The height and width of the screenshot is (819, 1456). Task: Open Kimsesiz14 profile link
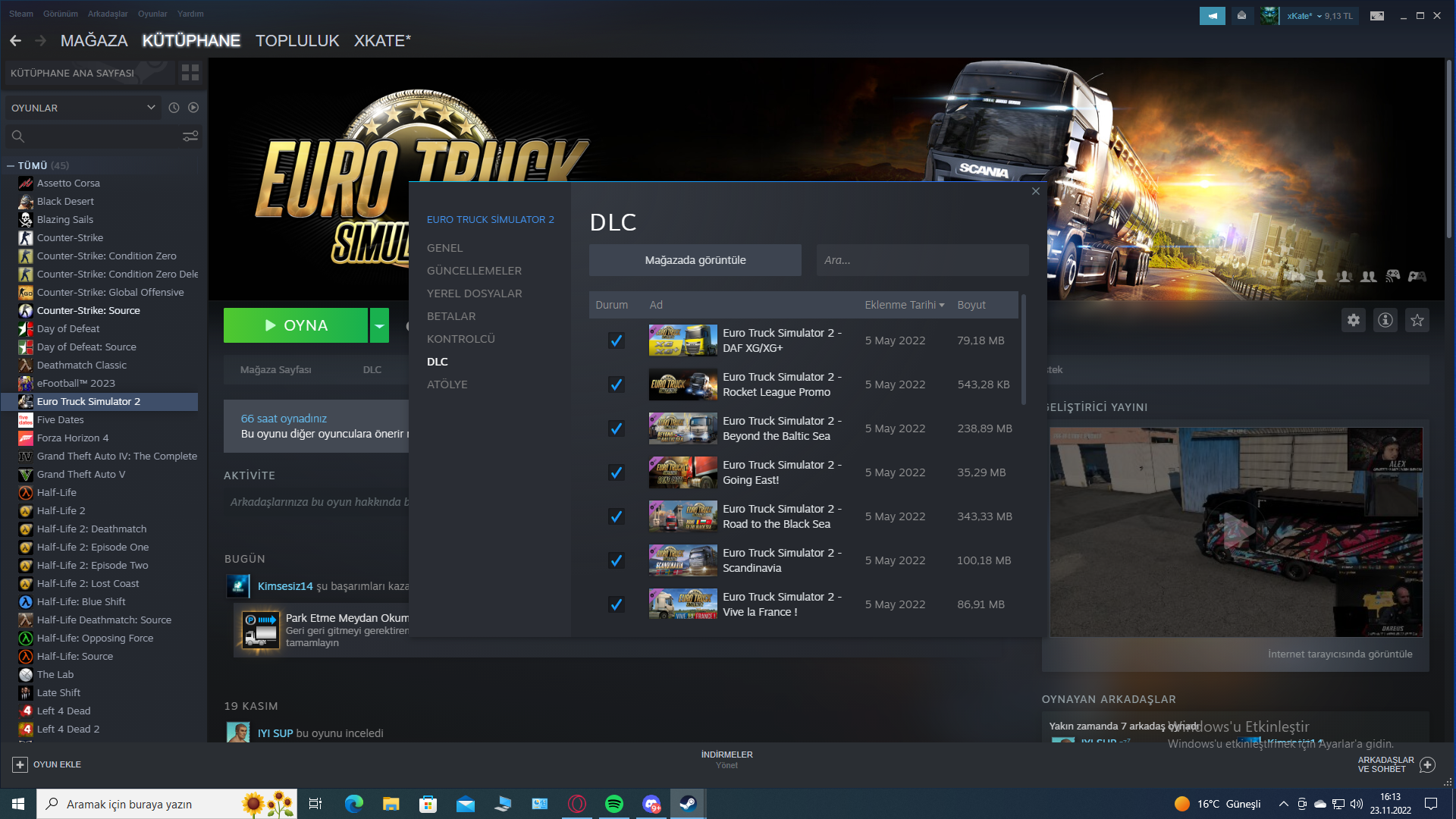(x=285, y=586)
